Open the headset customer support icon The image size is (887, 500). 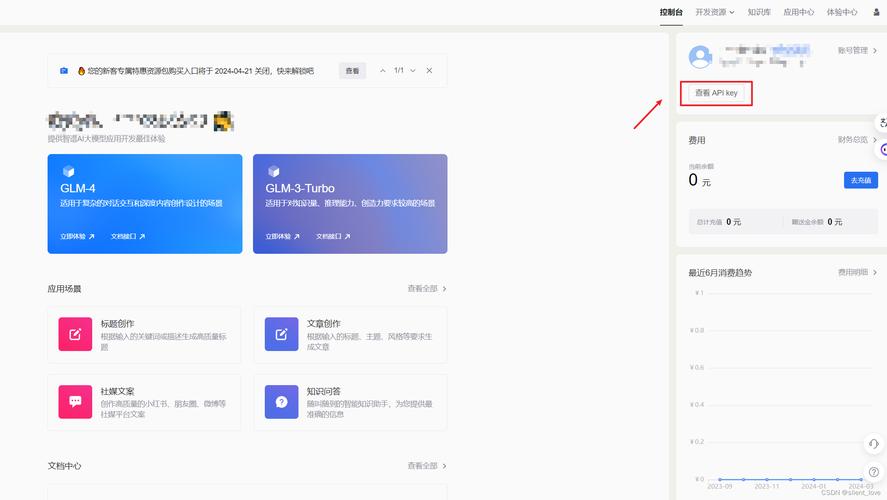coord(874,443)
